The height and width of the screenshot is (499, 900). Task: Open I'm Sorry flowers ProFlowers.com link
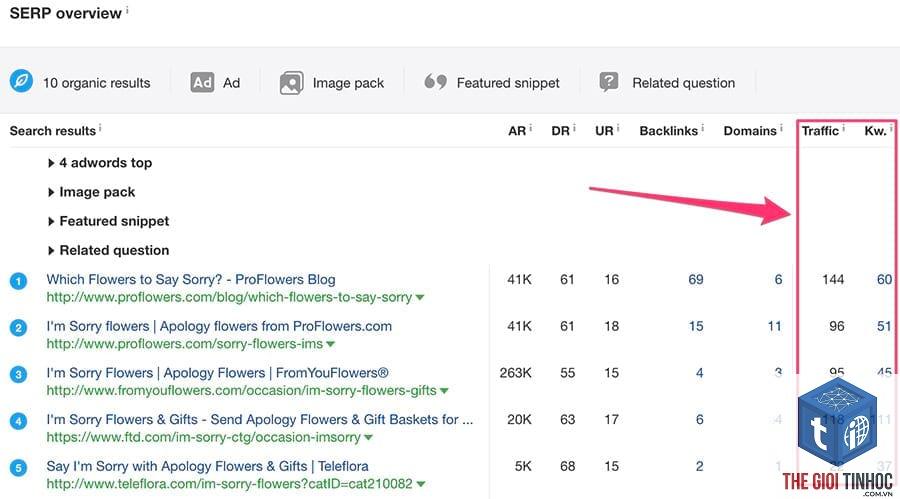pos(219,326)
